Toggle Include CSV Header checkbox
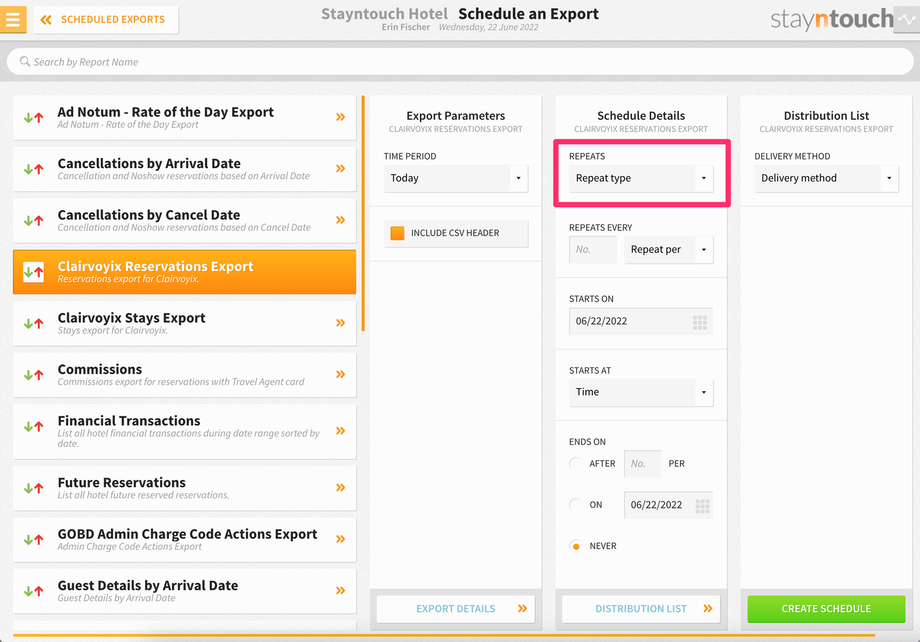The width and height of the screenshot is (920, 642). coord(397,233)
